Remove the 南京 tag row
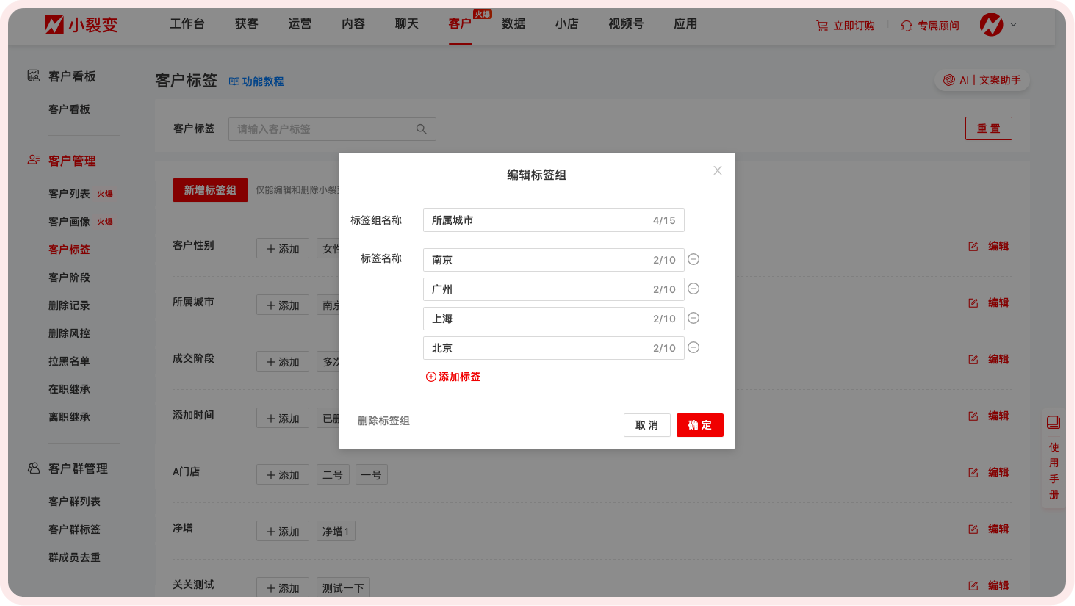This screenshot has width=1075, height=606. [694, 260]
